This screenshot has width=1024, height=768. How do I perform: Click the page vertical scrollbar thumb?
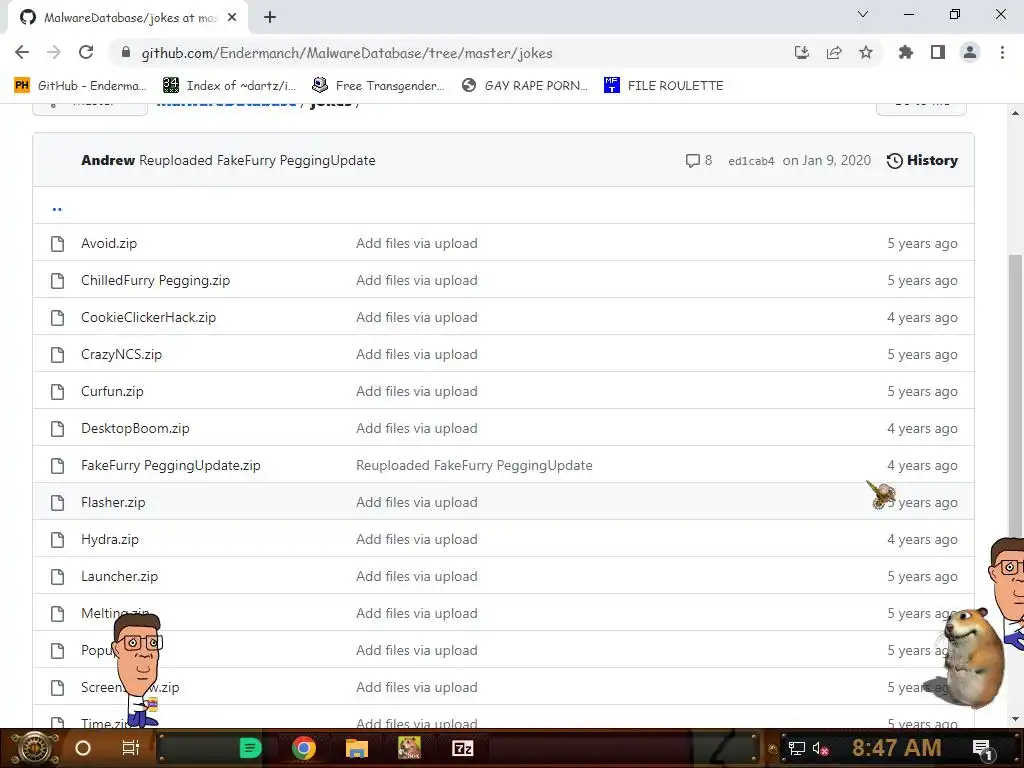click(1016, 398)
